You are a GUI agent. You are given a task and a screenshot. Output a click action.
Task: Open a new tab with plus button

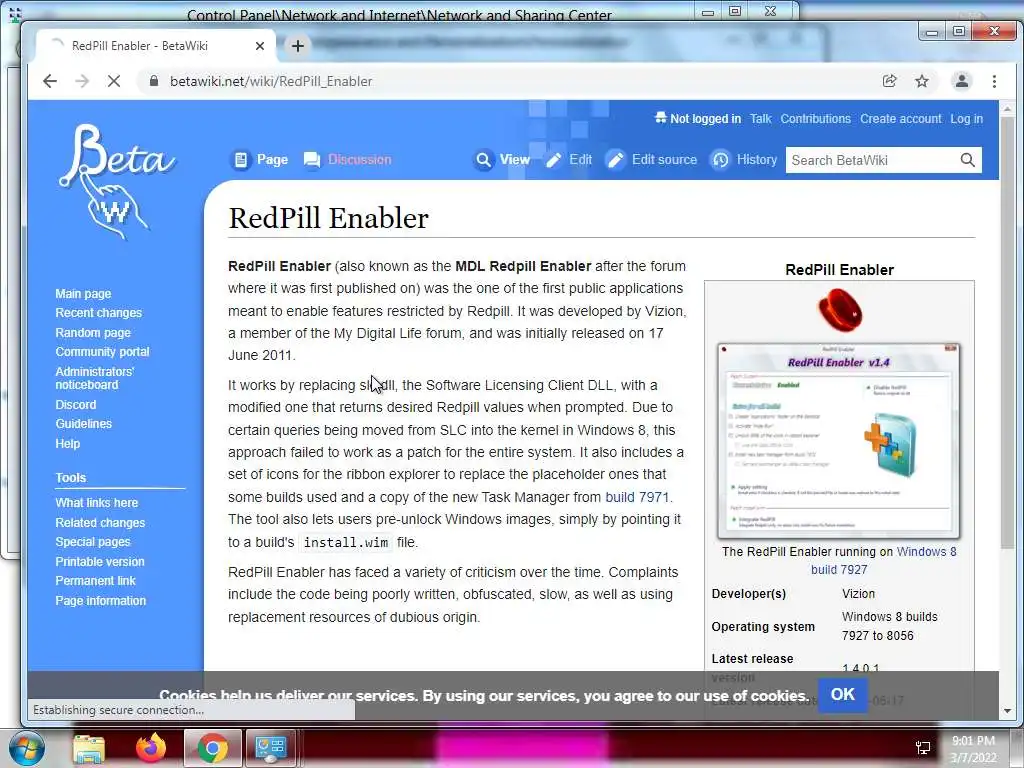click(x=298, y=46)
